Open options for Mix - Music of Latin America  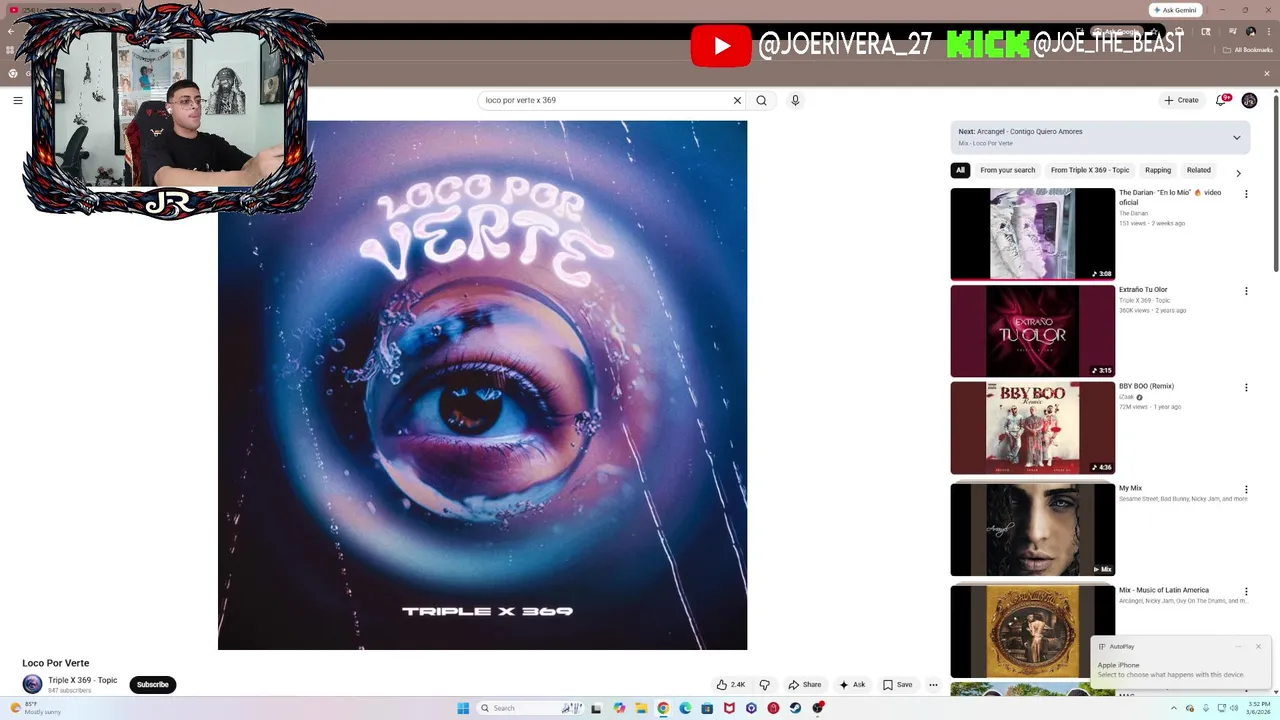tap(1246, 592)
